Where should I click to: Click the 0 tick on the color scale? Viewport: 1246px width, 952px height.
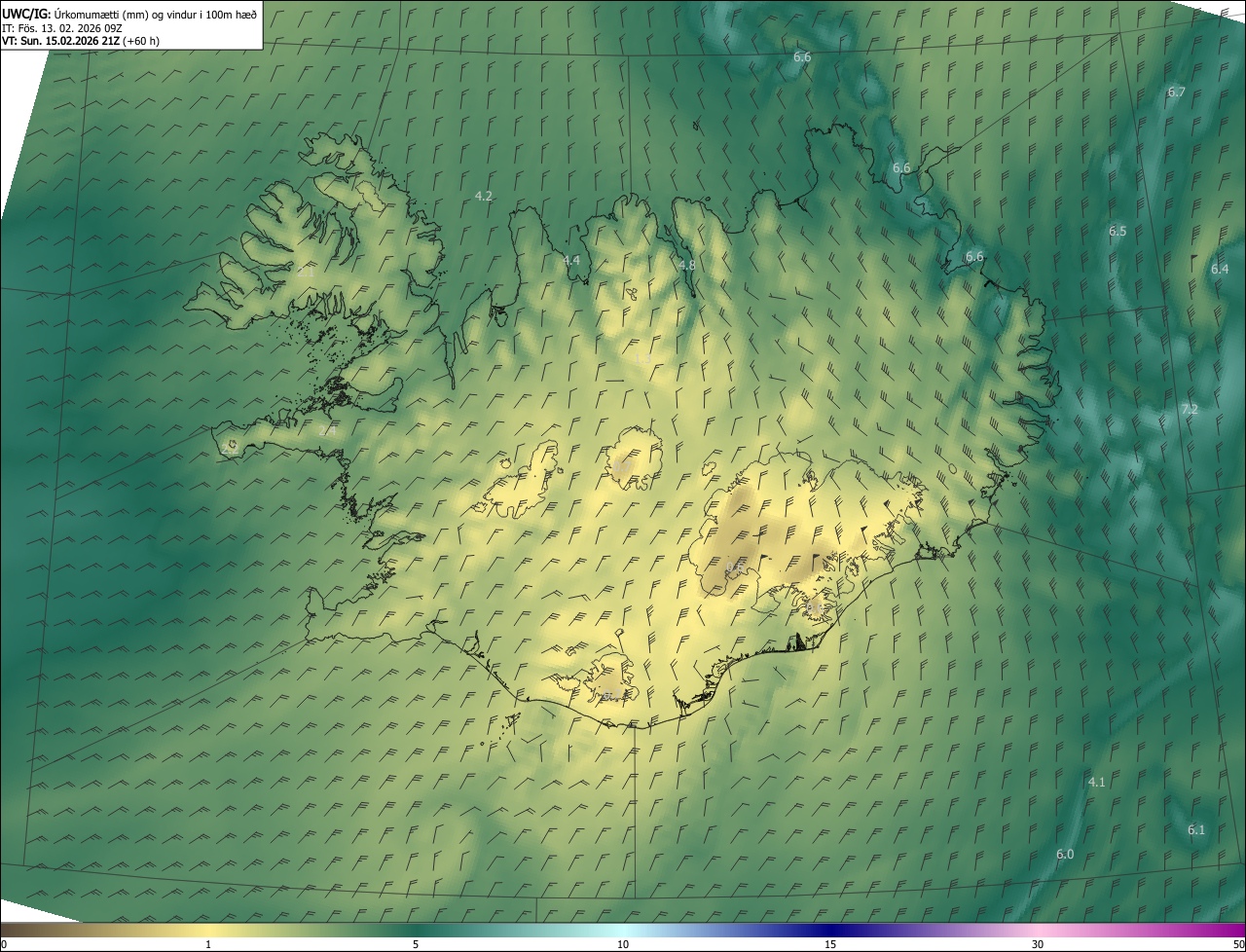pos(4,944)
